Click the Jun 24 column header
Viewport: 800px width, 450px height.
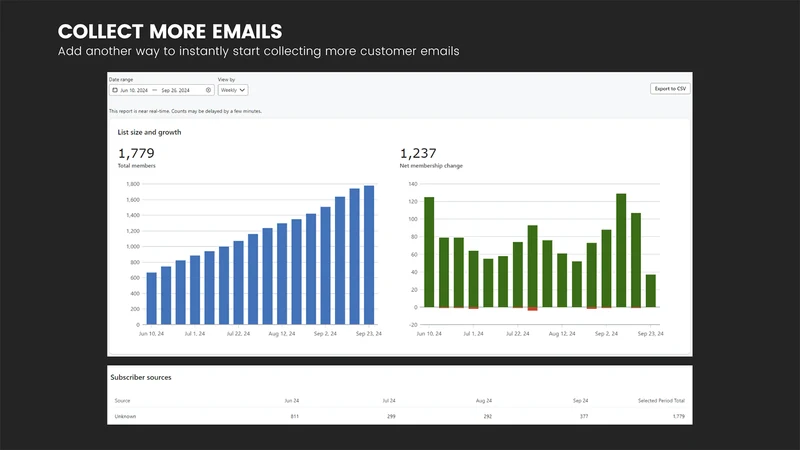292,401
